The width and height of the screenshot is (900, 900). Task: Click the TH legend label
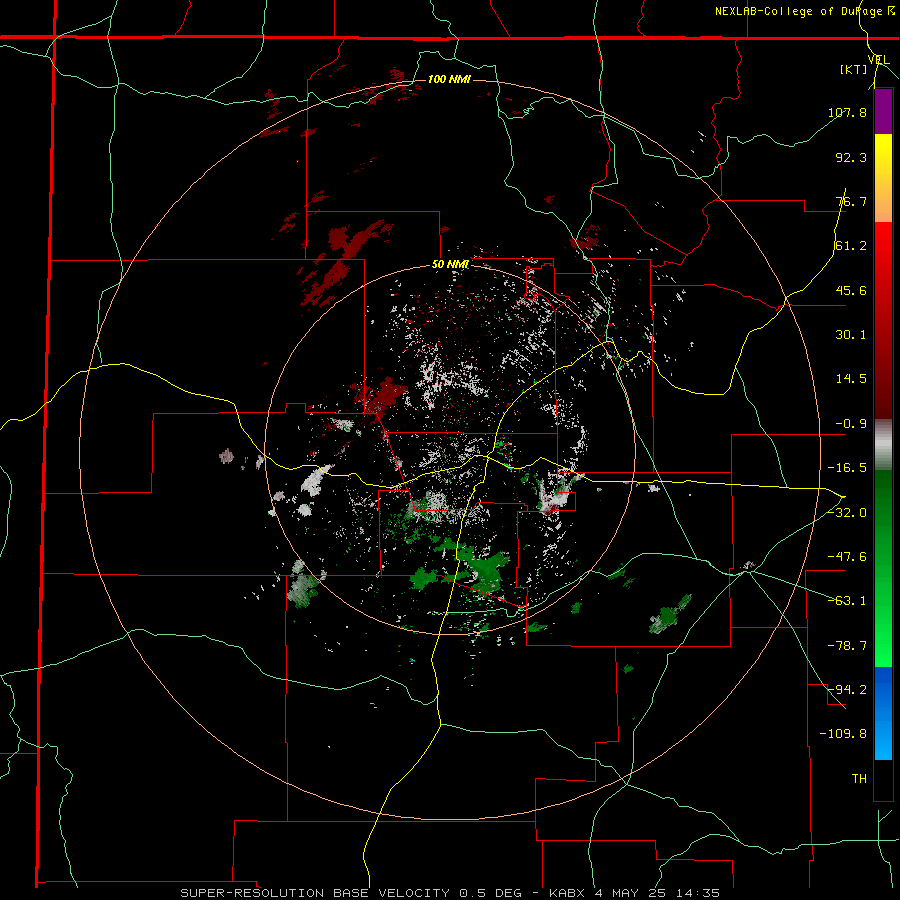pos(859,779)
